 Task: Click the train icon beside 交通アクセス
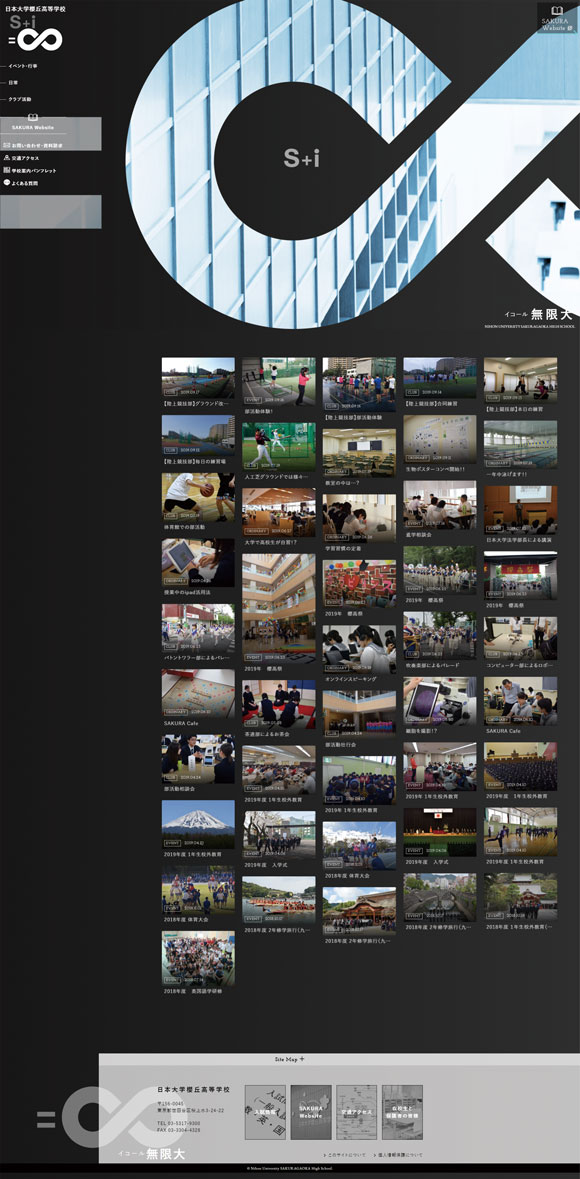[x=7, y=158]
